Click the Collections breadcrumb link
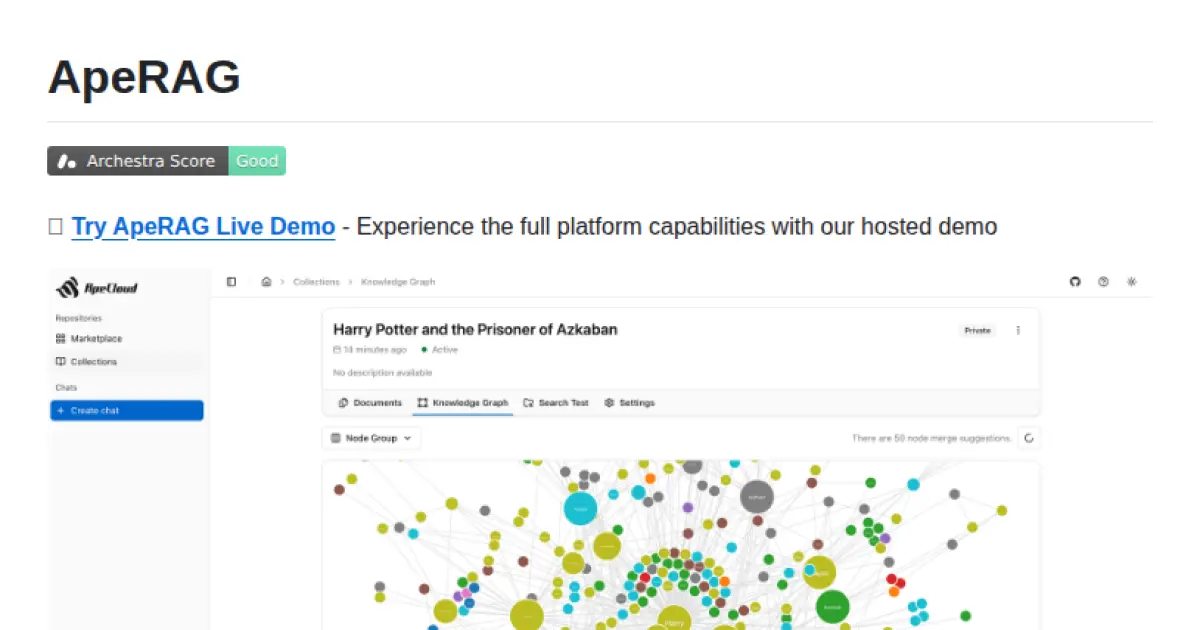This screenshot has width=1200, height=630. (x=316, y=282)
